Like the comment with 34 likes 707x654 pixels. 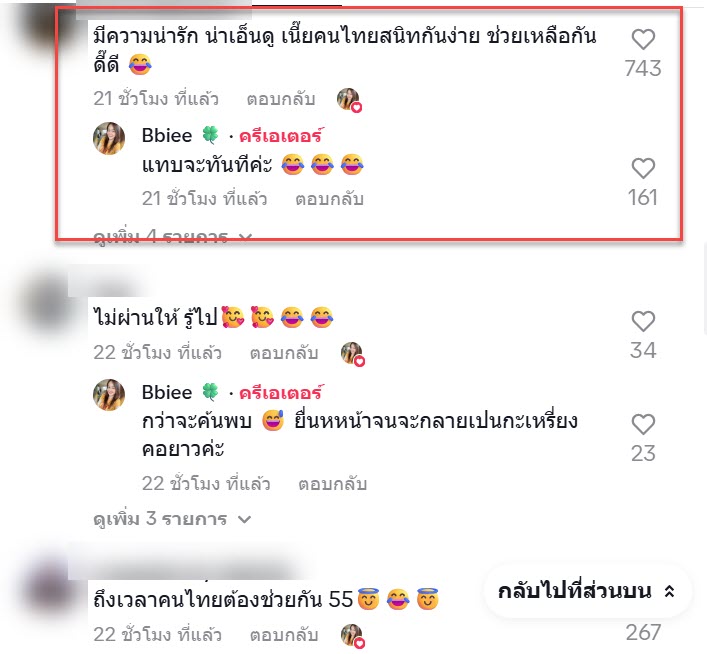[643, 322]
